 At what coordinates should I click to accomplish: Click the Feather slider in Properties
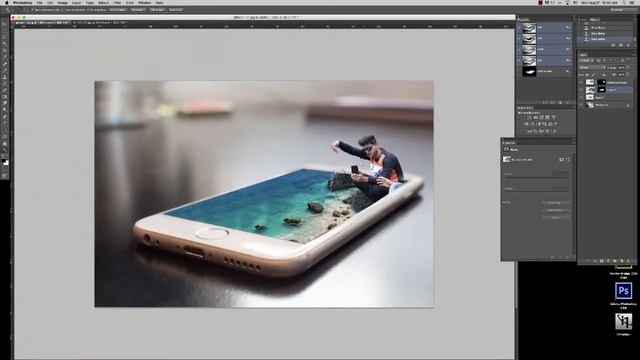(536, 192)
